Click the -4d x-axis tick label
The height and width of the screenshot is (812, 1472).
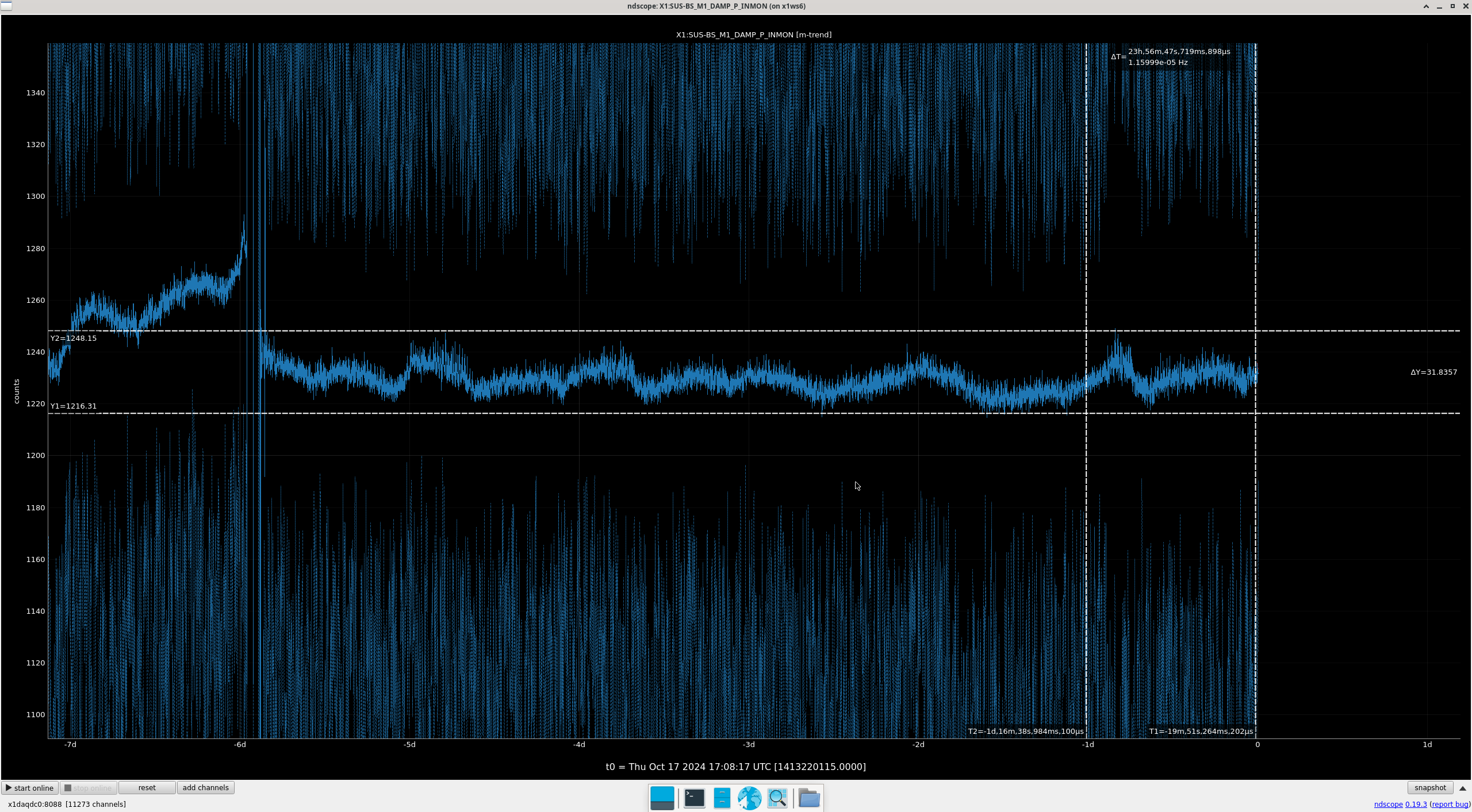pos(579,744)
